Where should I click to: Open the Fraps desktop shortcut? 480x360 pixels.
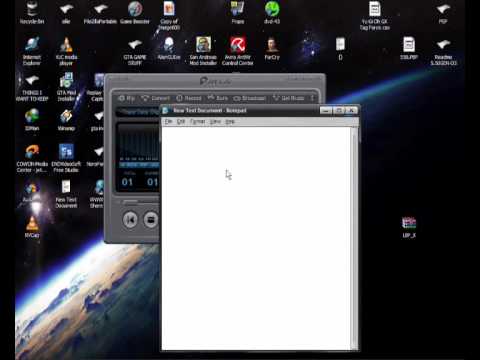coord(238,13)
